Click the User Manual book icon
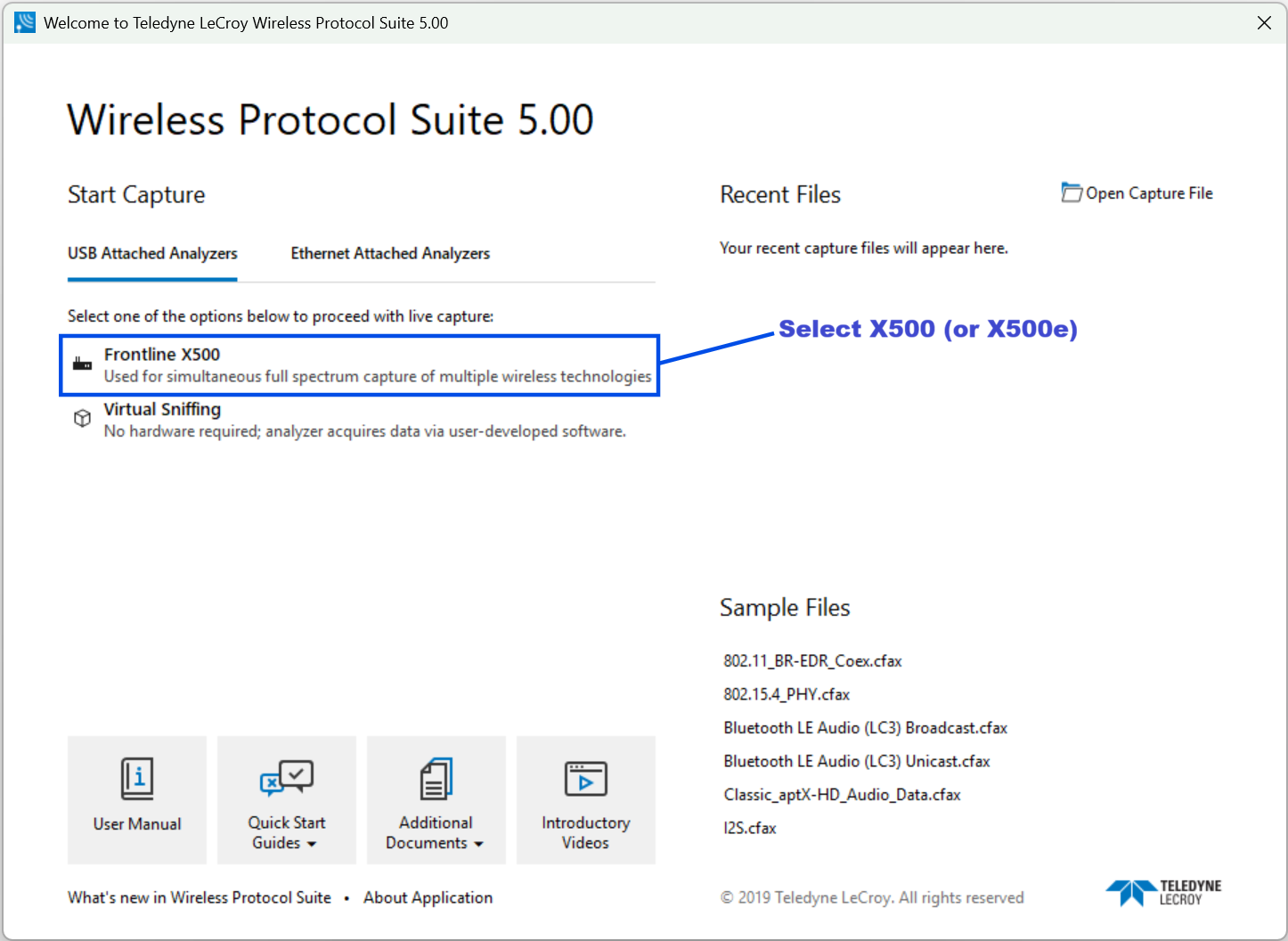The width and height of the screenshot is (1288, 941). click(x=137, y=779)
